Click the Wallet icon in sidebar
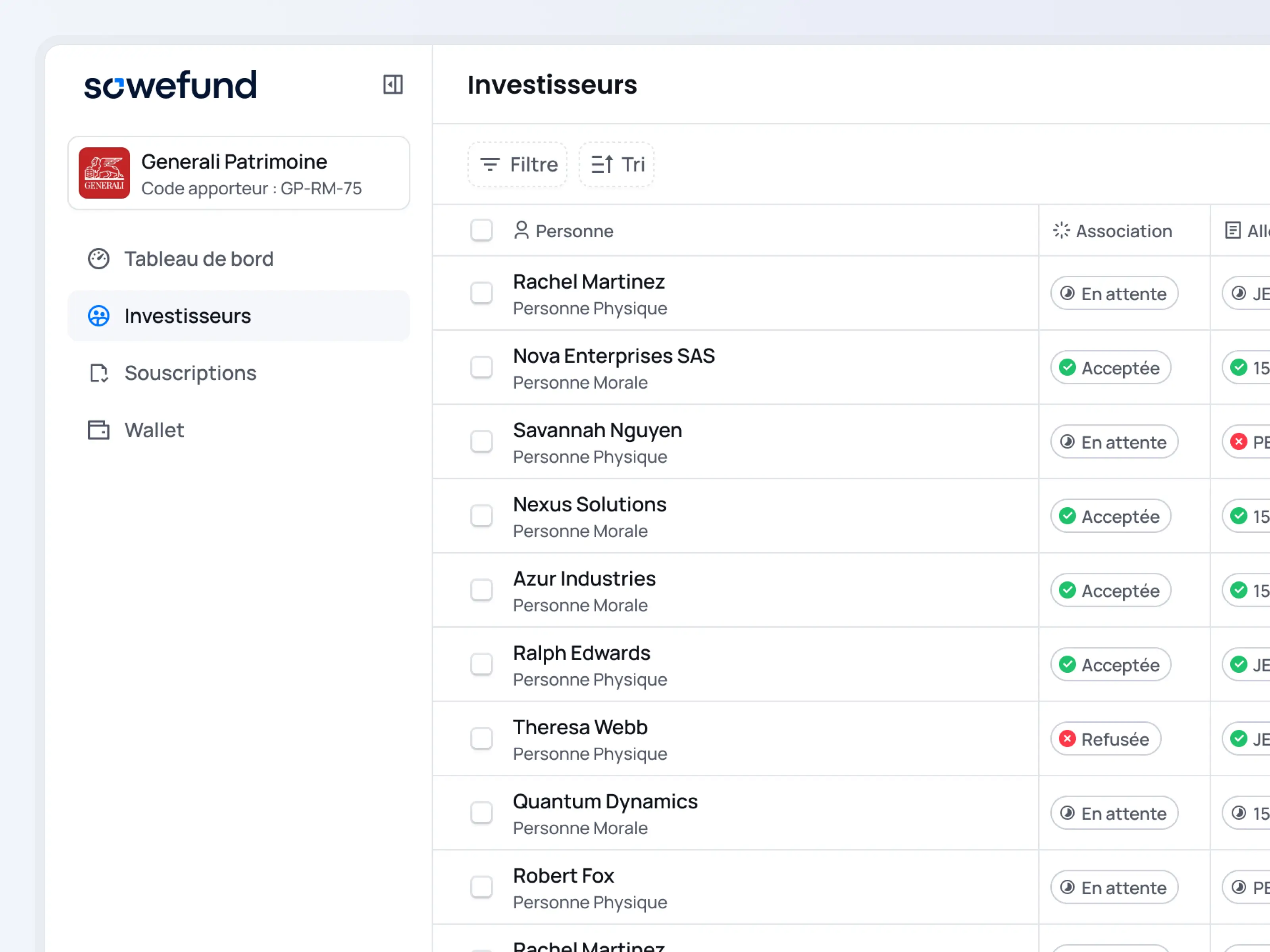The width and height of the screenshot is (1270, 952). (x=99, y=430)
